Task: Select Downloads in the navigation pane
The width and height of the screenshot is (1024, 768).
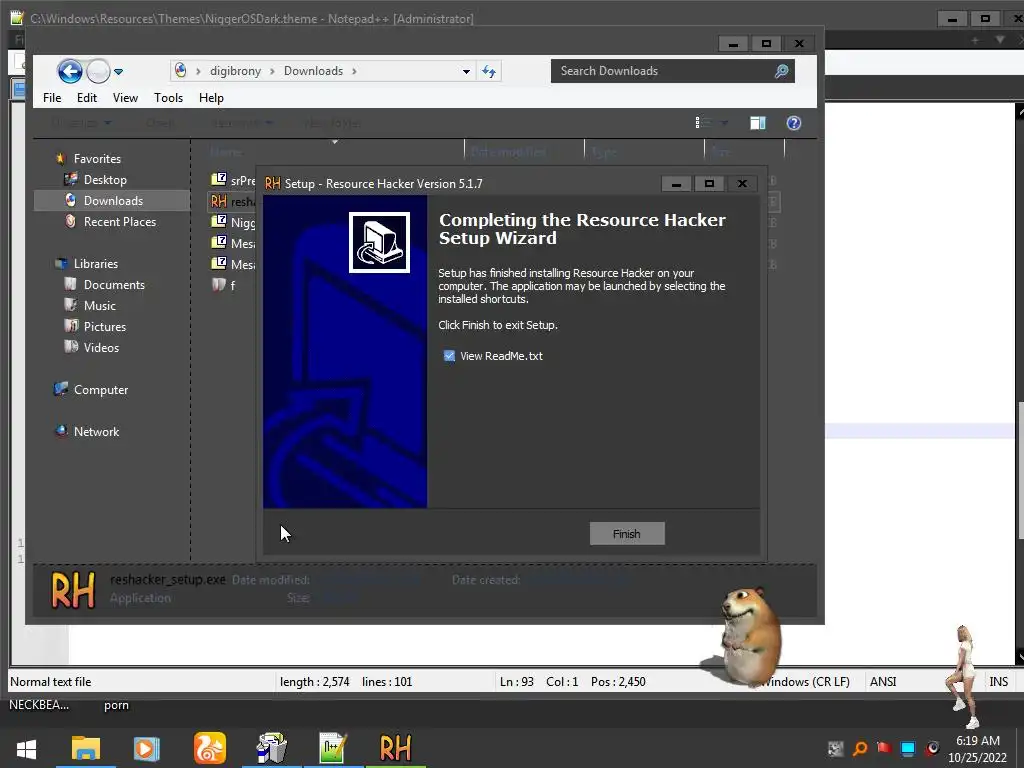Action: [x=113, y=200]
